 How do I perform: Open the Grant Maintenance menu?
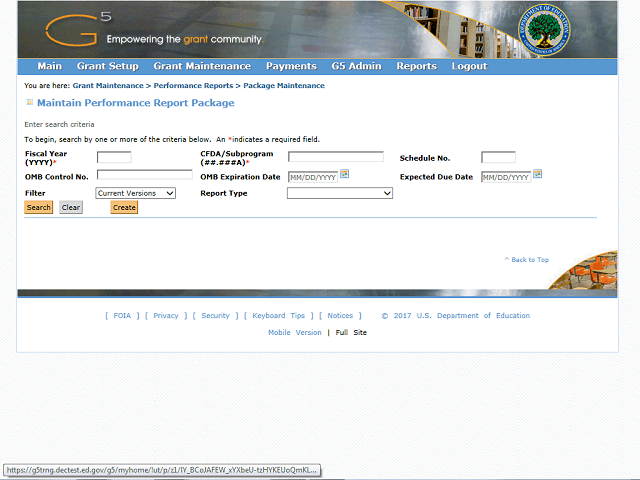[202, 66]
